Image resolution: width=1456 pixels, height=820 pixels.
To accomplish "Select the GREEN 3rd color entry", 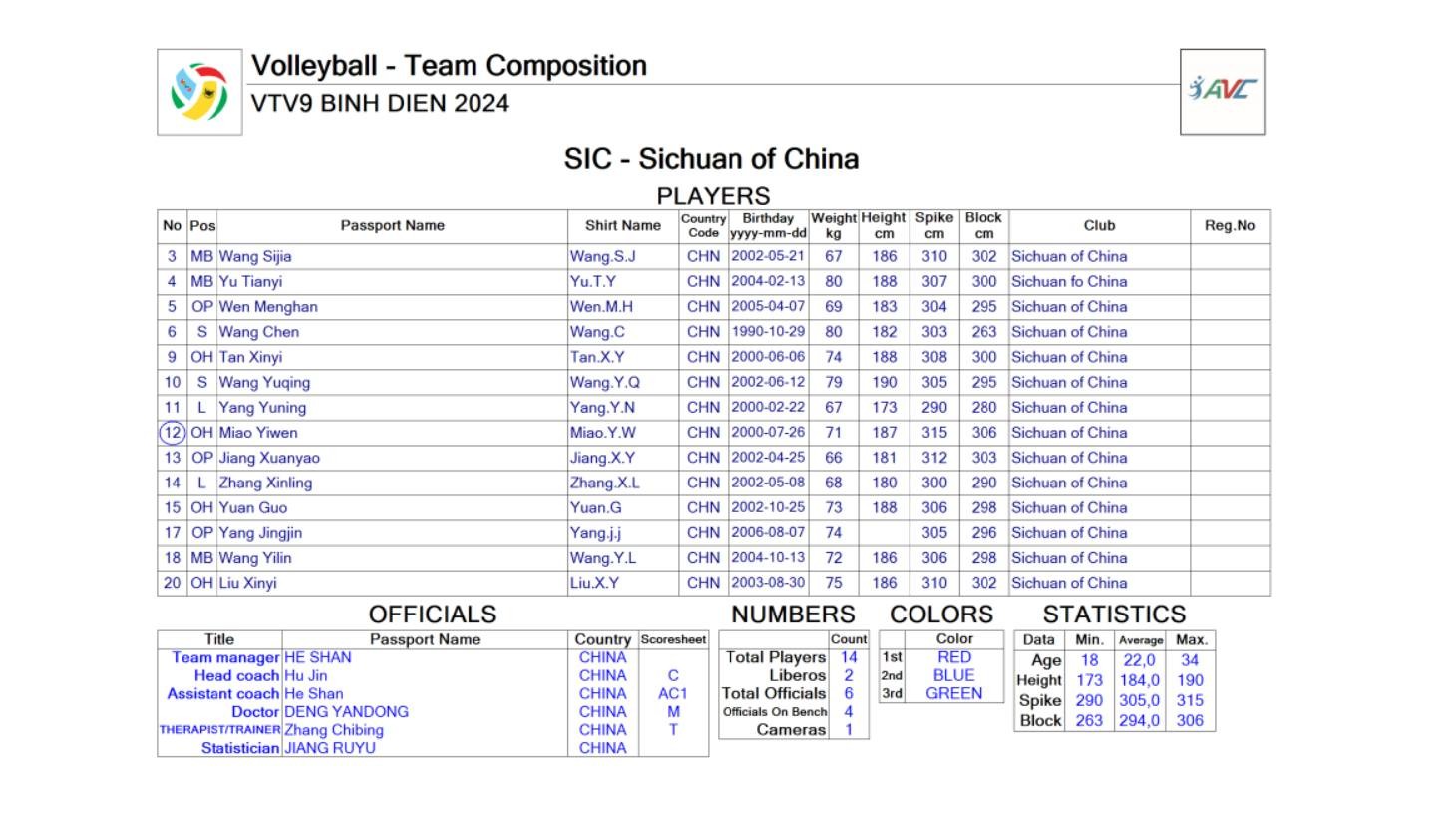I will pos(953,694).
